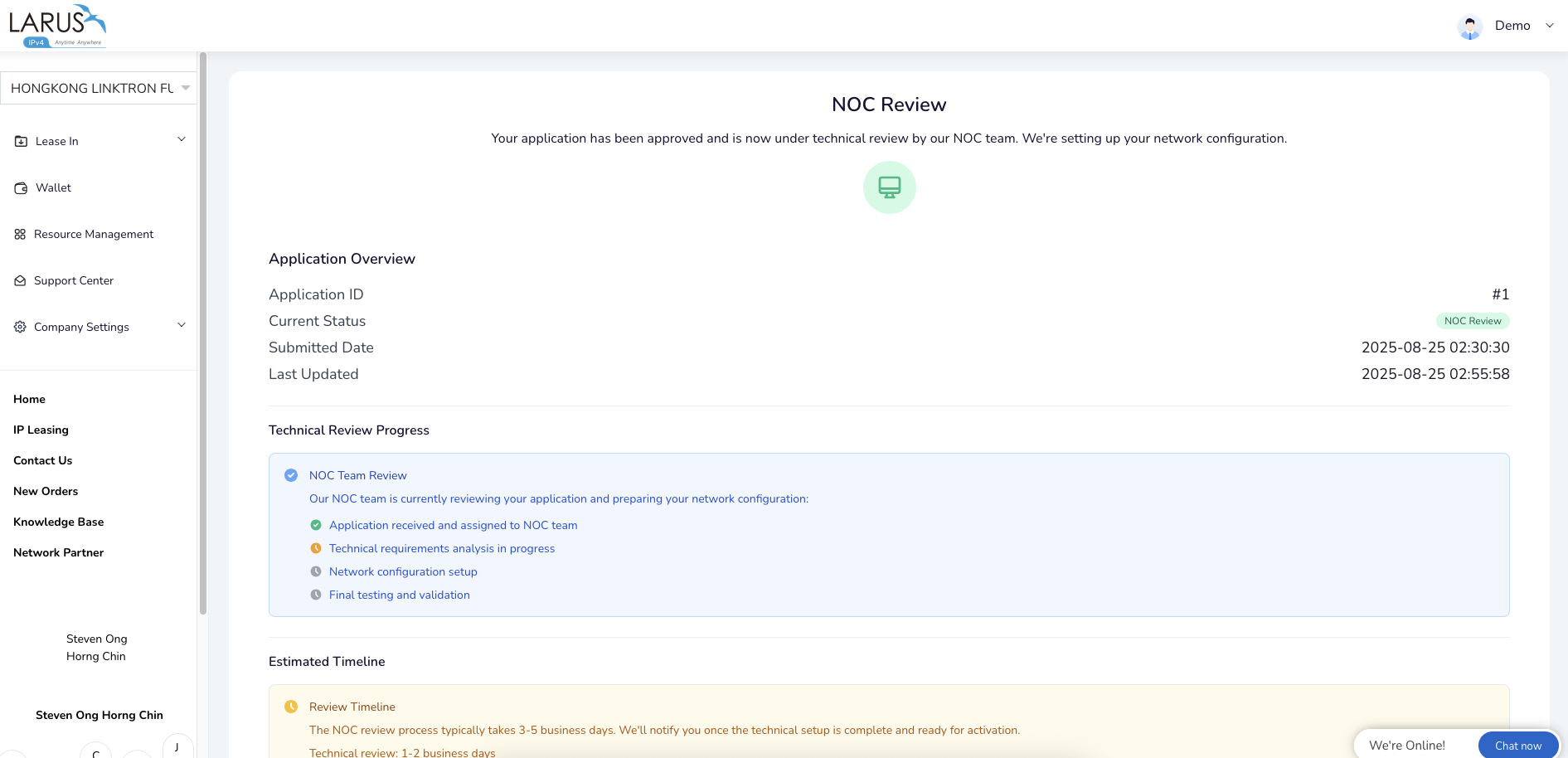Screen dimensions: 1568x758
Task: Click the Resource Management grid icon
Action: pyautogui.click(x=20, y=235)
